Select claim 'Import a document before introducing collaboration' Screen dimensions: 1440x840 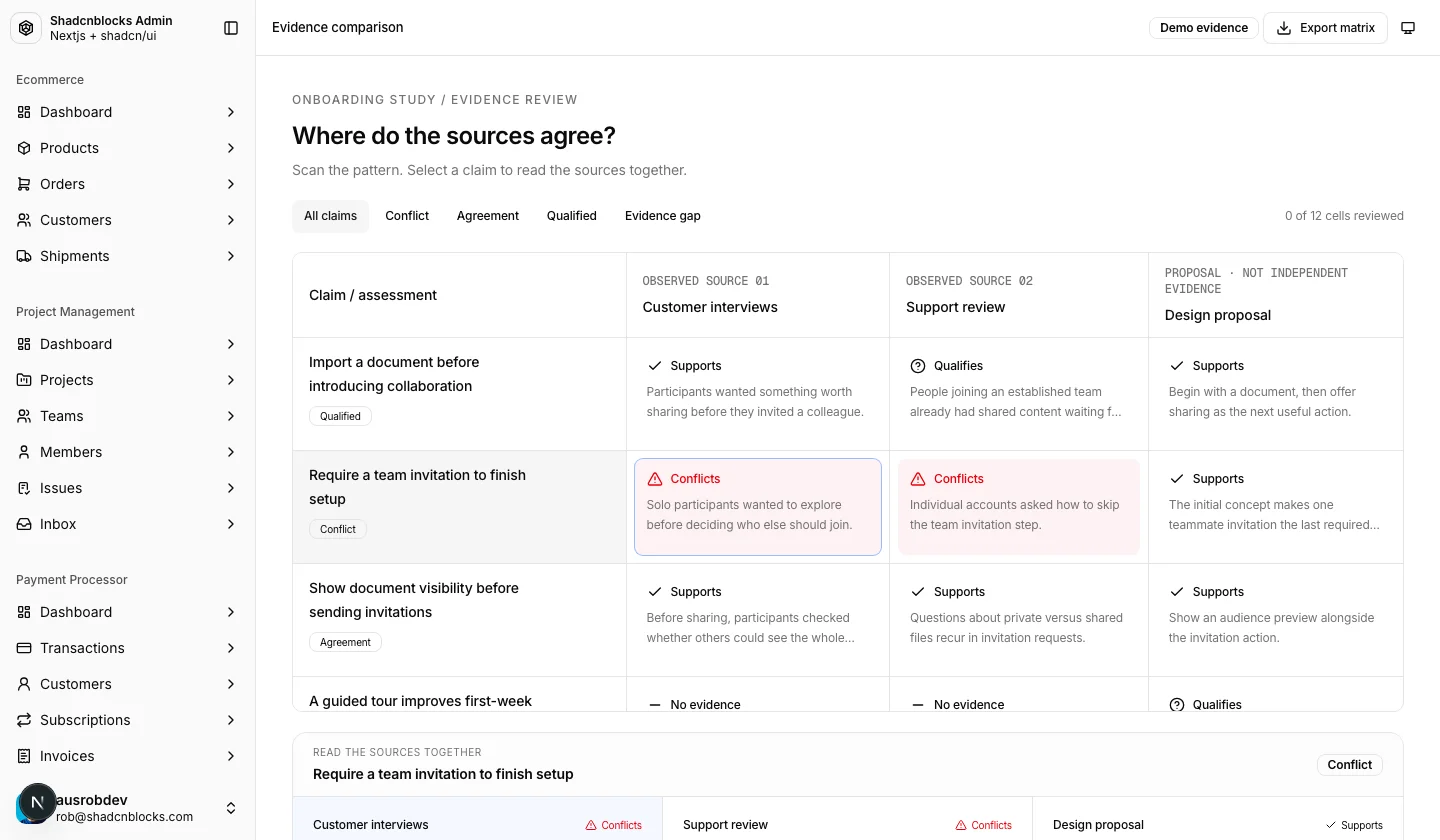[459, 394]
